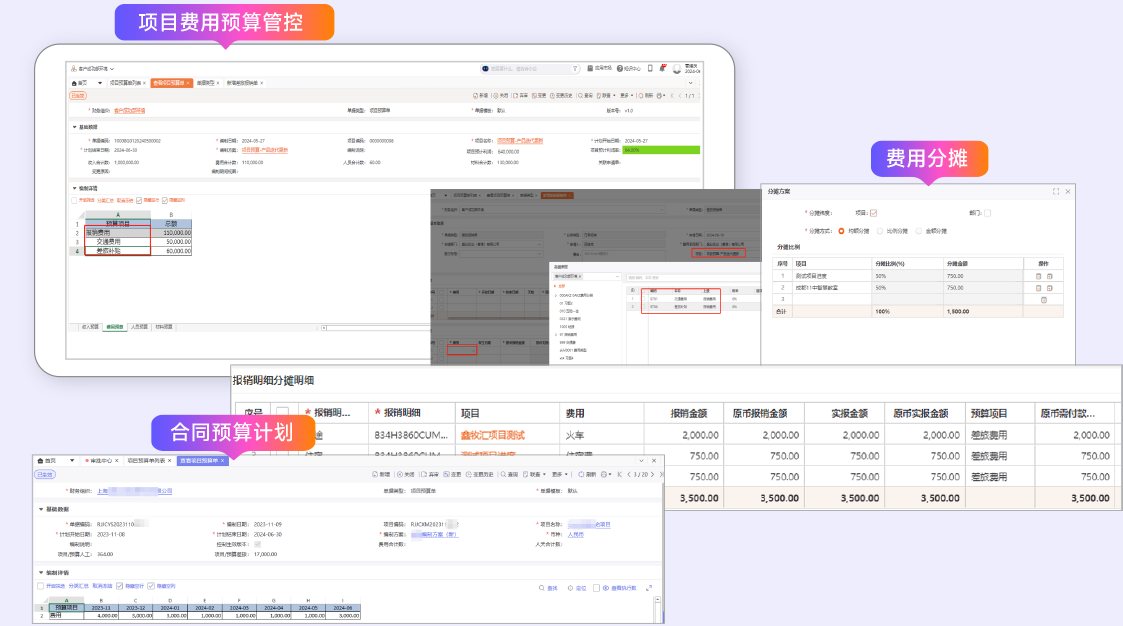
Task: Click the green budget progress bar
Action: [x=660, y=150]
